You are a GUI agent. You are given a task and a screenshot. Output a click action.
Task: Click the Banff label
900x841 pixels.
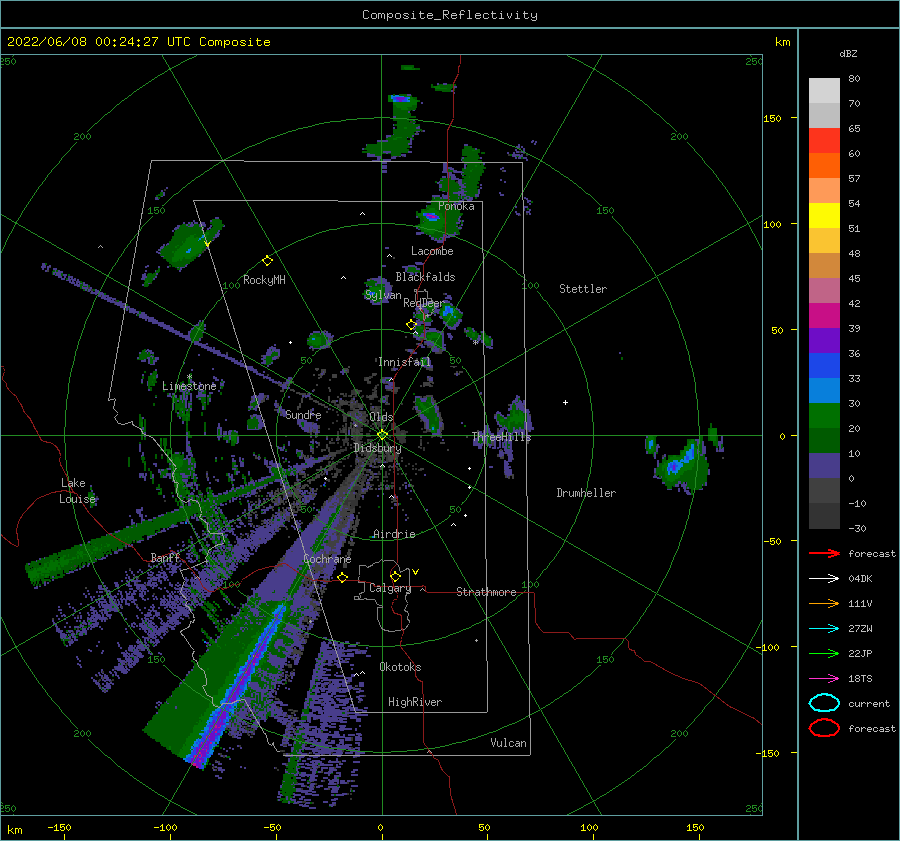tap(165, 557)
